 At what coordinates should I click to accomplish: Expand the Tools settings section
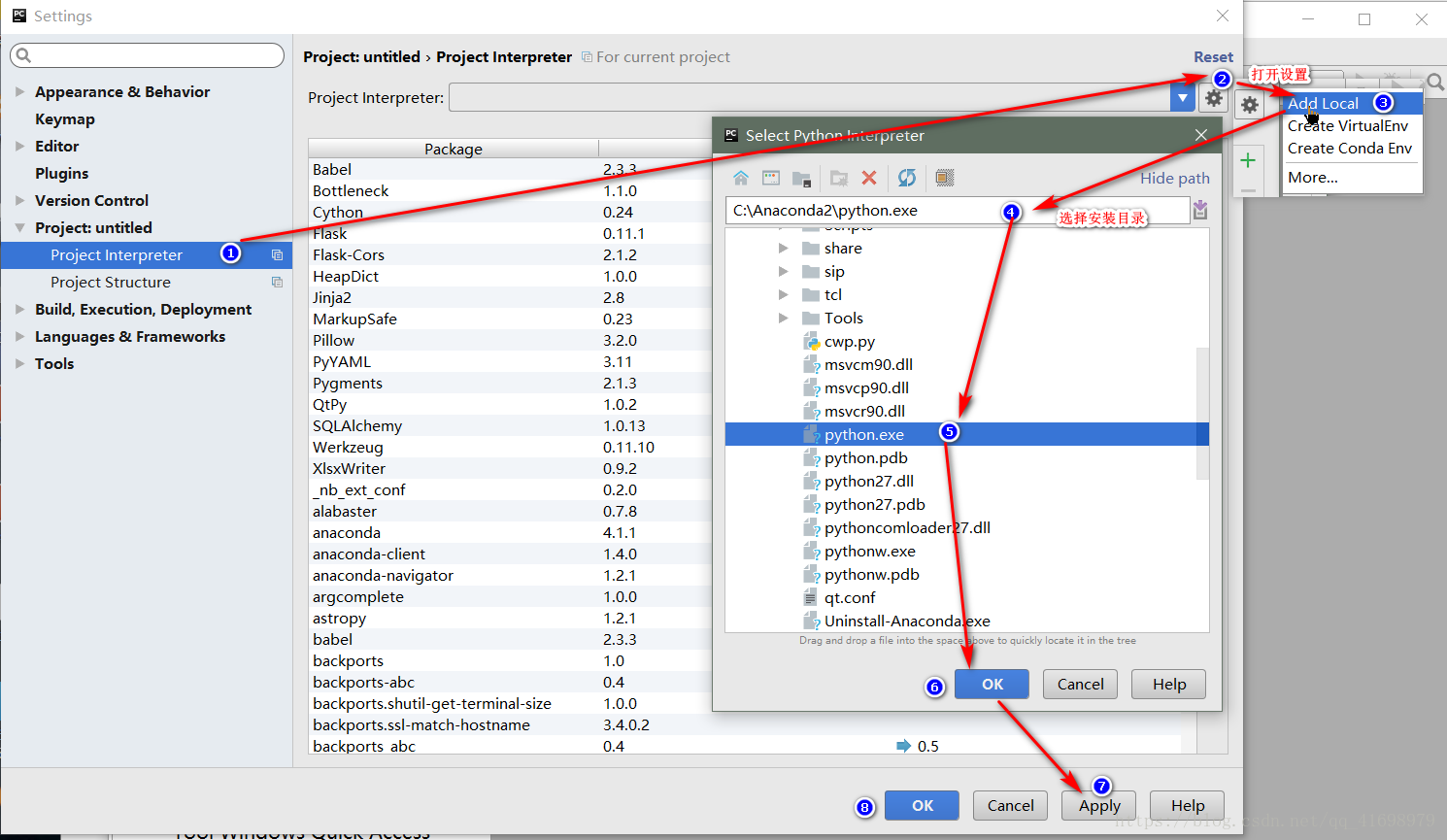19,363
